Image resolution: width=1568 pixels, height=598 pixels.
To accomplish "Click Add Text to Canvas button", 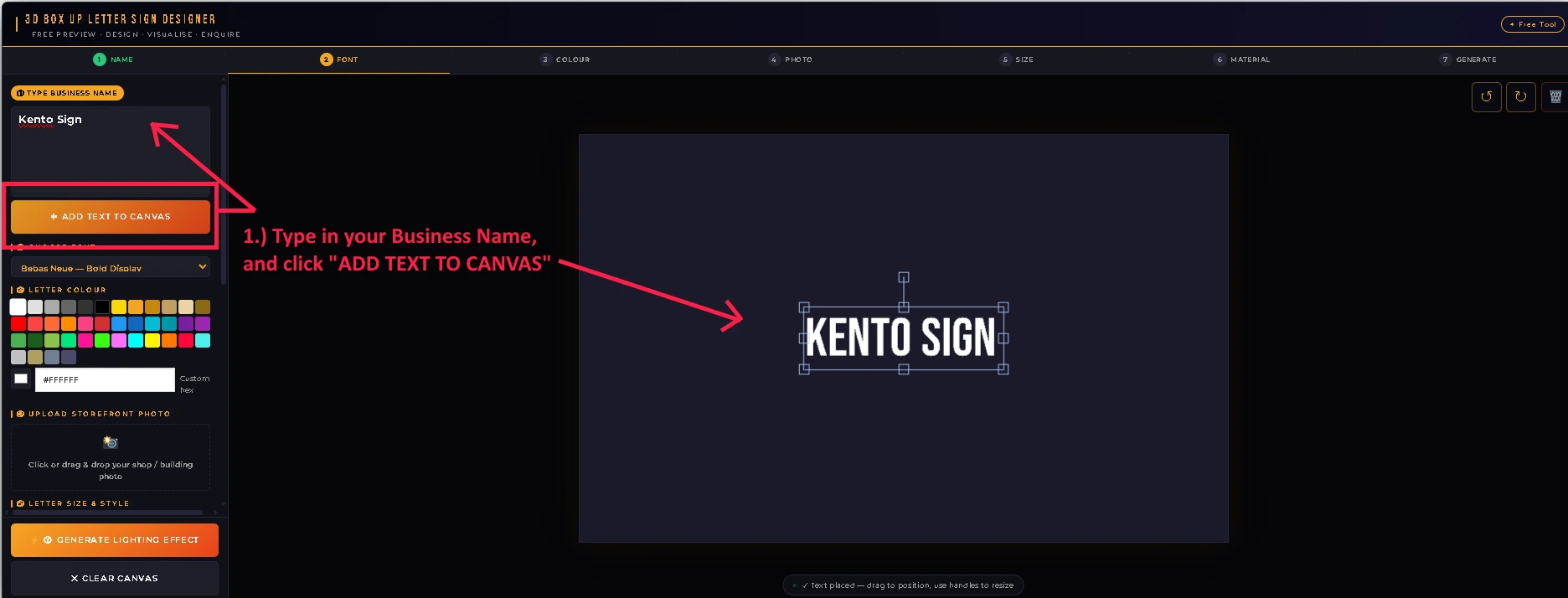I will pos(111,216).
